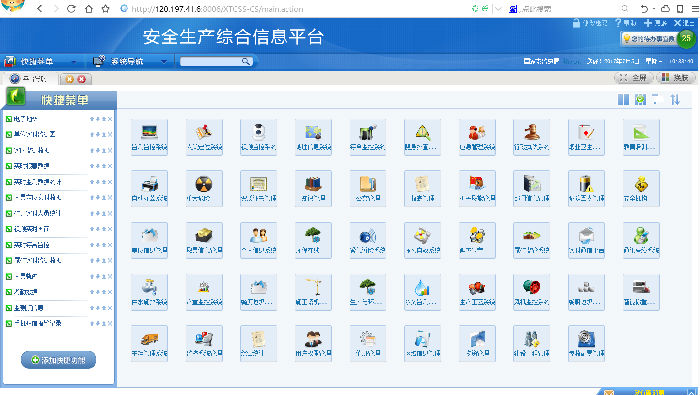Open the battery with warning sign tile

587,188
